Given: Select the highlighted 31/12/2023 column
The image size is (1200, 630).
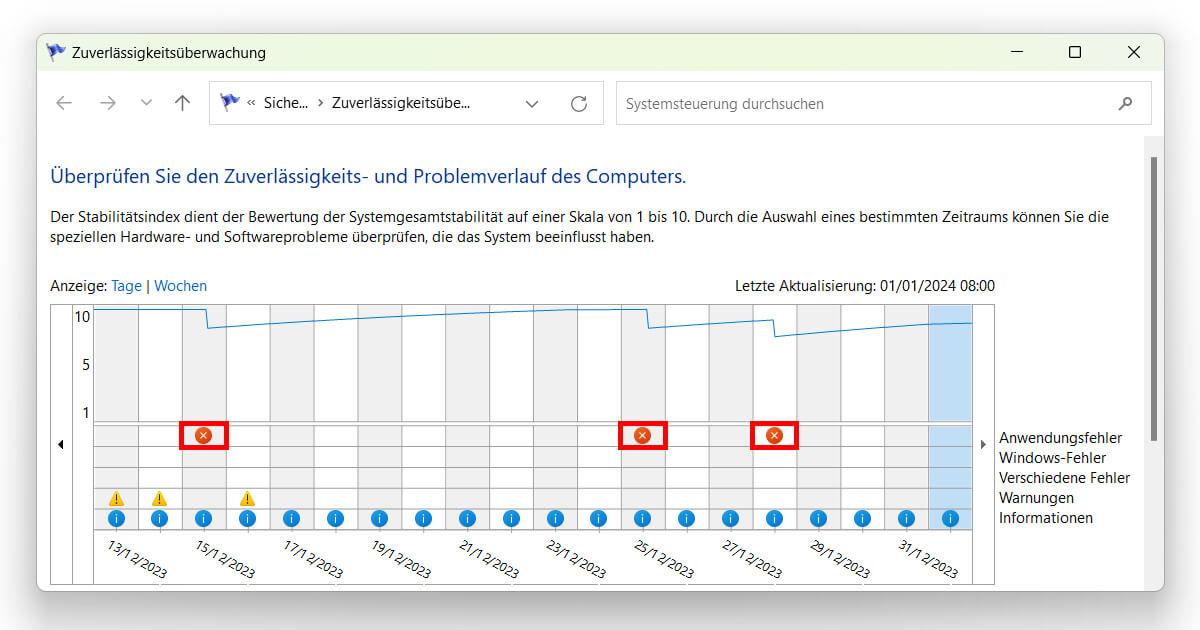Looking at the screenshot, I should pos(950,400).
